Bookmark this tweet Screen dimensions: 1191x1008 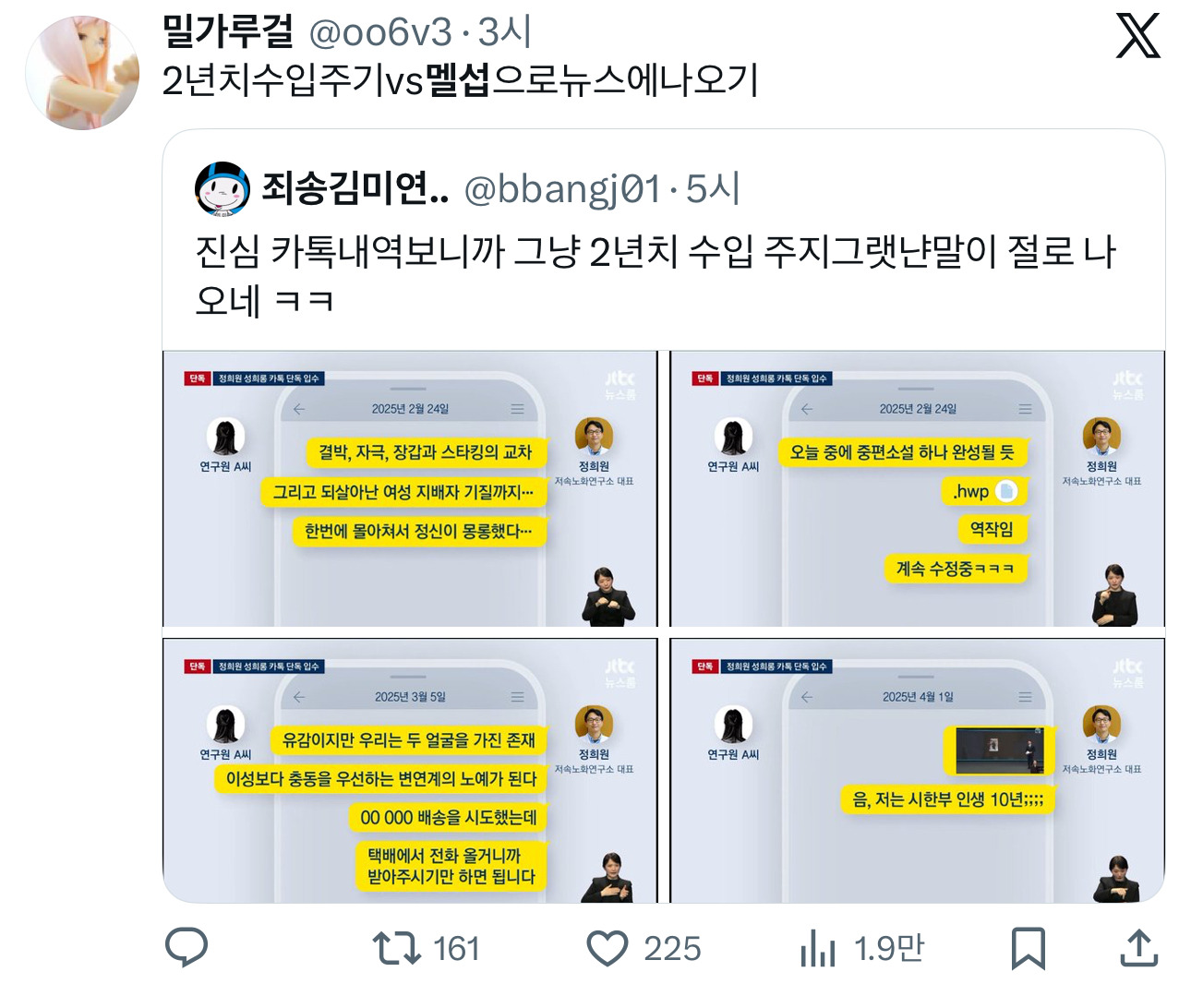pos(1028,948)
